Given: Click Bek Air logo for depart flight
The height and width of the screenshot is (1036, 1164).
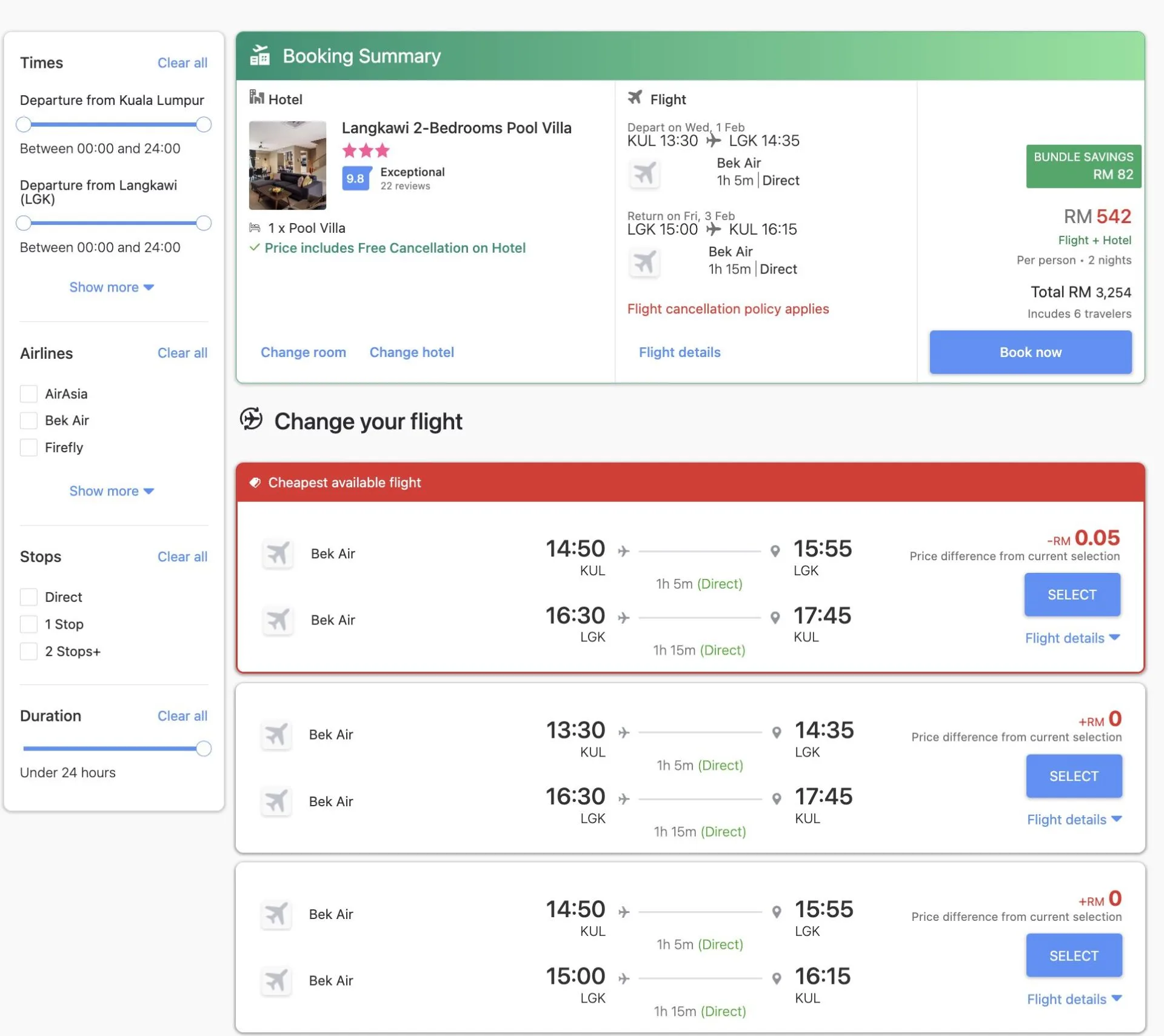Looking at the screenshot, I should tap(644, 173).
